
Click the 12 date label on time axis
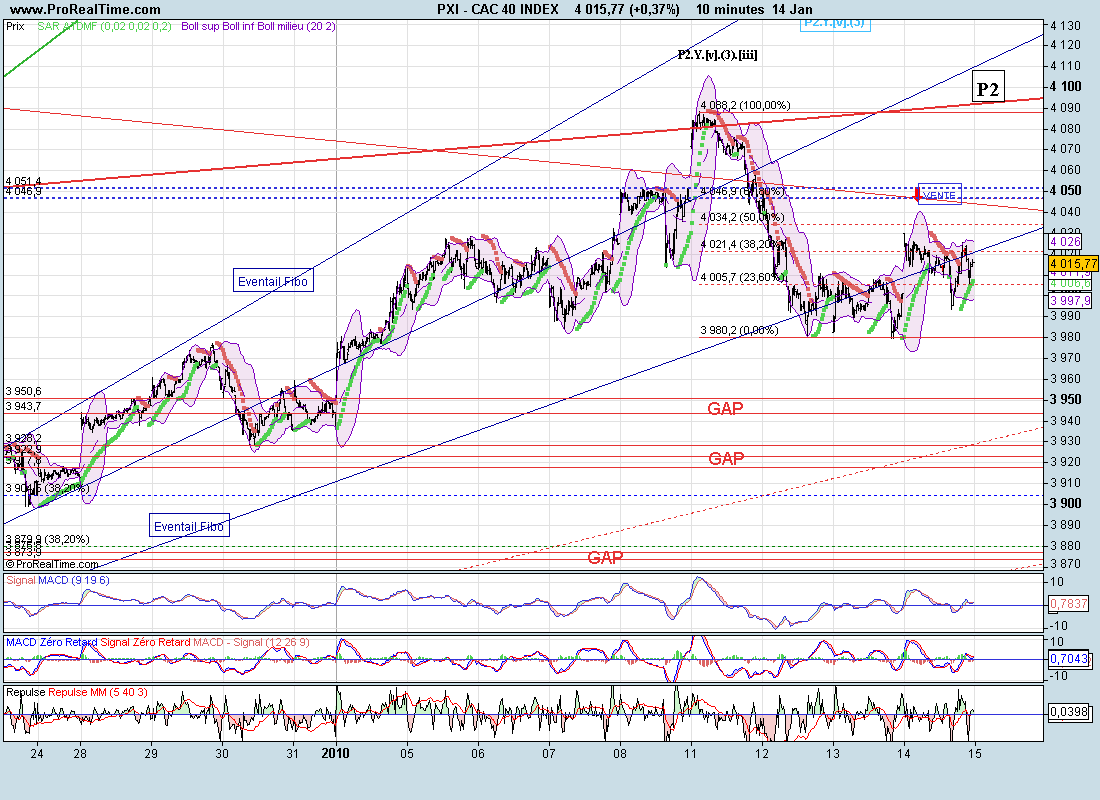tap(762, 754)
